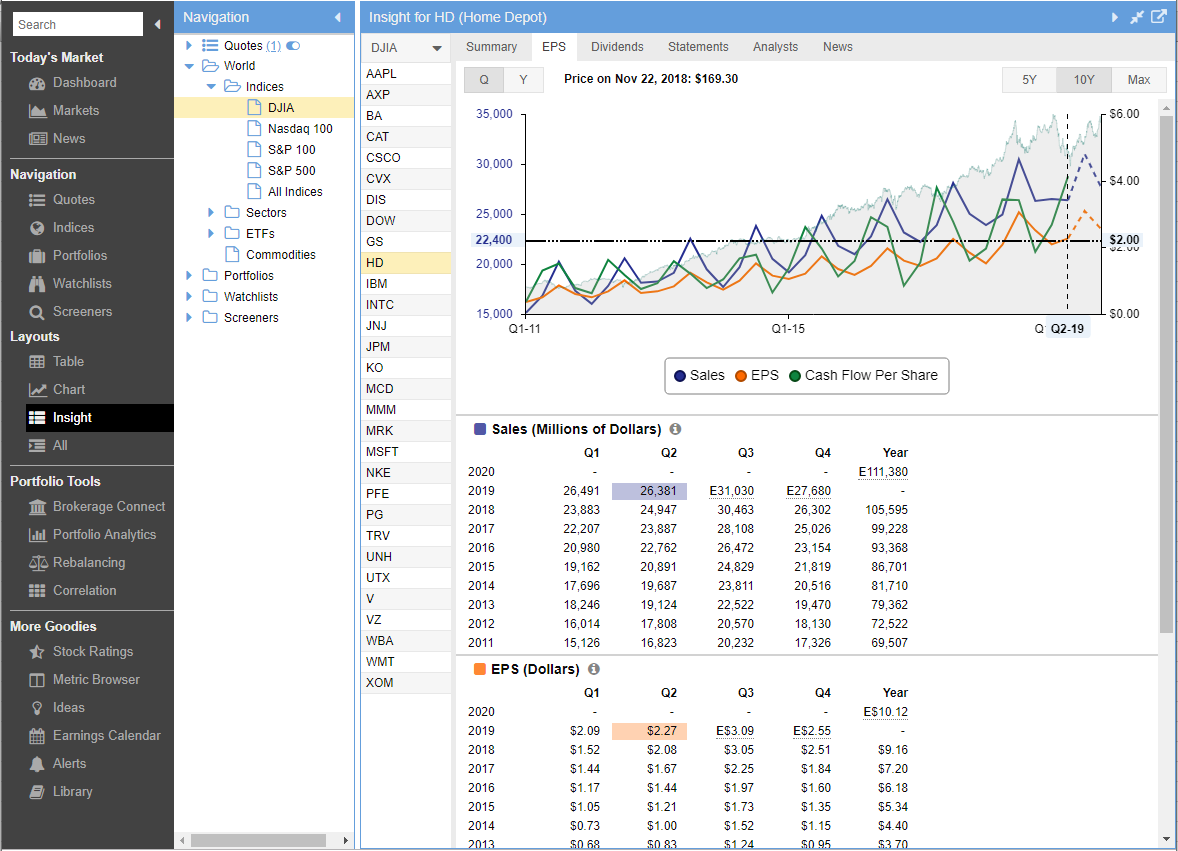Switch chart to yearly with Y button
Image resolution: width=1178 pixels, height=851 pixels.
point(524,80)
